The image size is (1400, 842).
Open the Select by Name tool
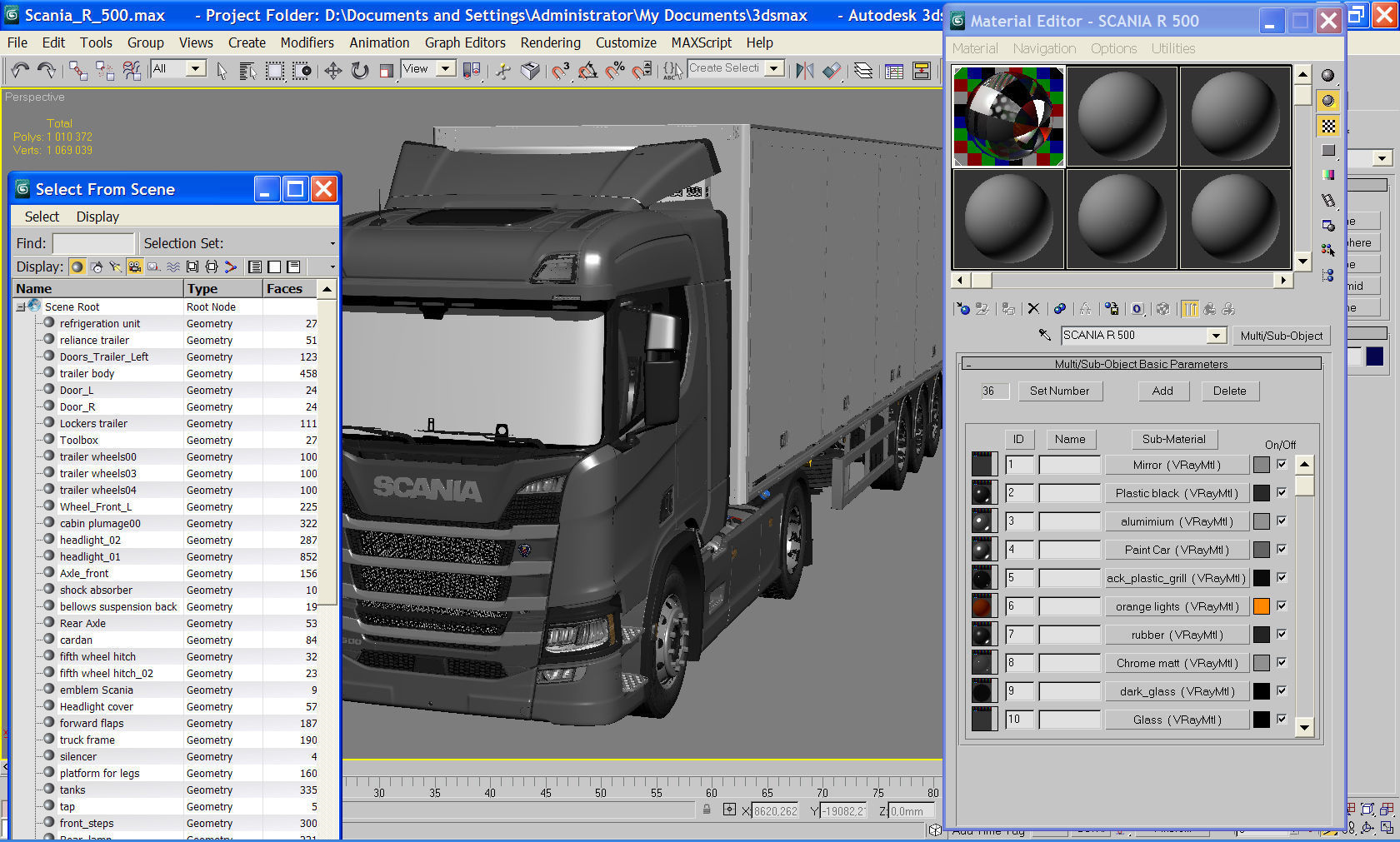(x=247, y=71)
